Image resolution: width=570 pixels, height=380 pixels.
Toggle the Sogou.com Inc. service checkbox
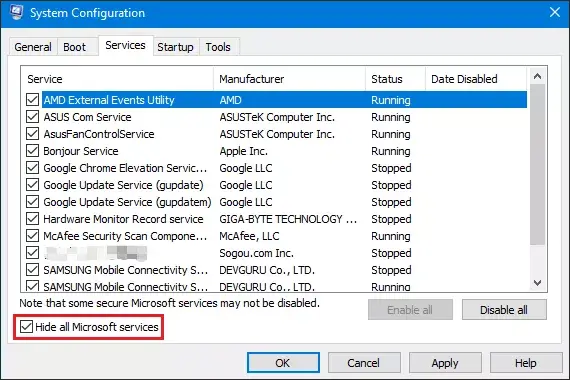click(32, 252)
